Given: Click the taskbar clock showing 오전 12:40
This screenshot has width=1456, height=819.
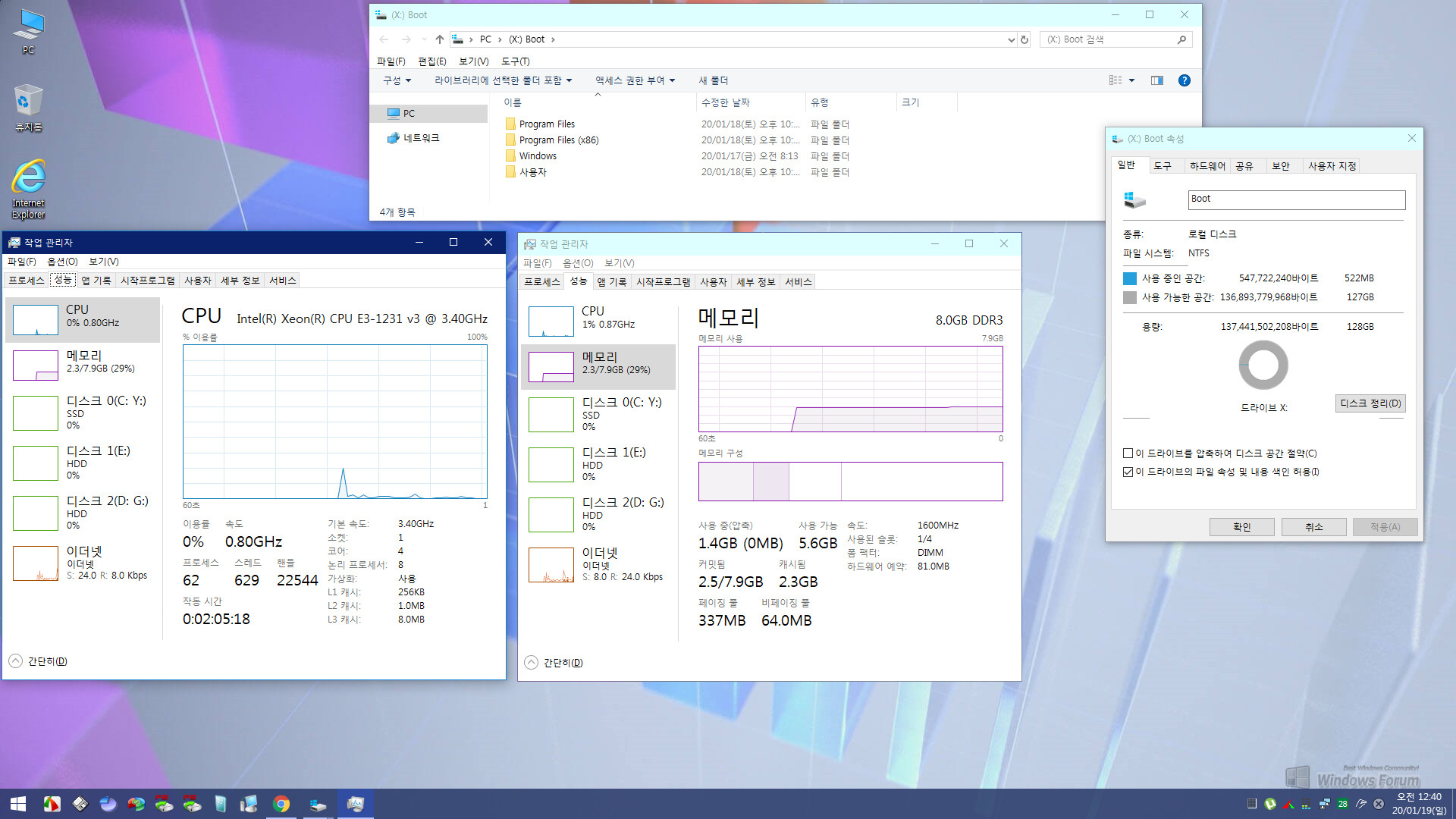Looking at the screenshot, I should (1420, 804).
